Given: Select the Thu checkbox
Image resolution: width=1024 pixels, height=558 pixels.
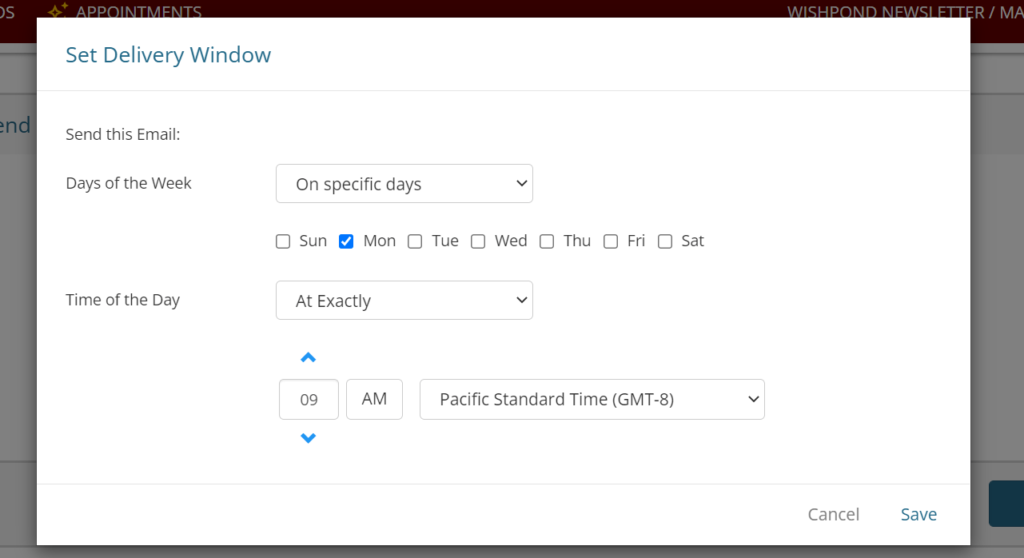Looking at the screenshot, I should (547, 242).
